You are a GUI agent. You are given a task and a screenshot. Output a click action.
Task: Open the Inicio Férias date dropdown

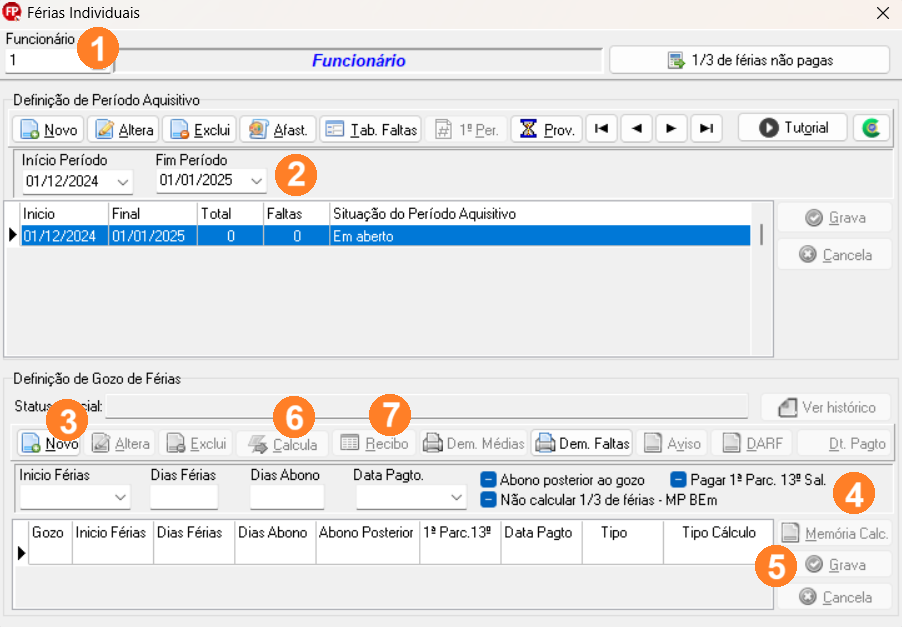coord(120,497)
